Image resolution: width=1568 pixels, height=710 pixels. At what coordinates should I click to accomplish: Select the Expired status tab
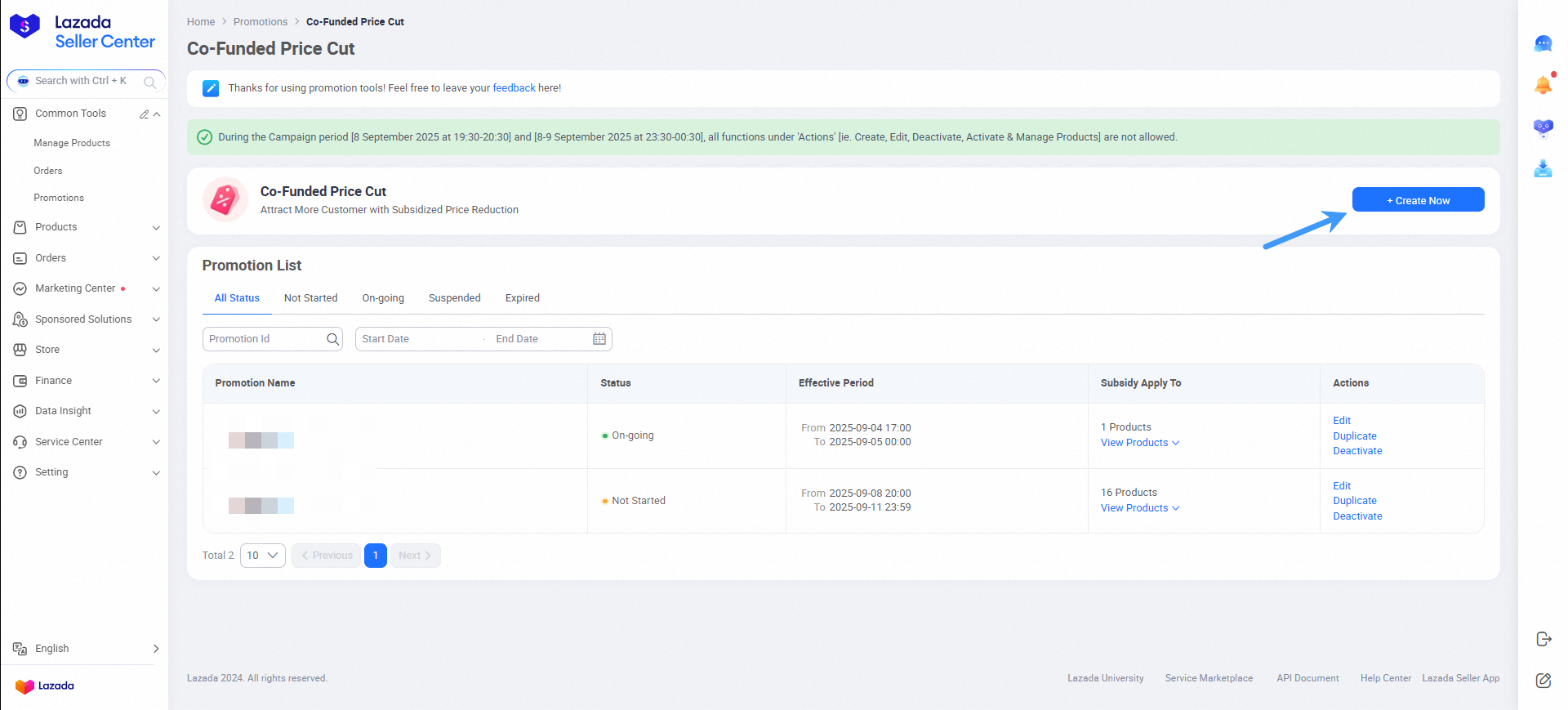522,298
